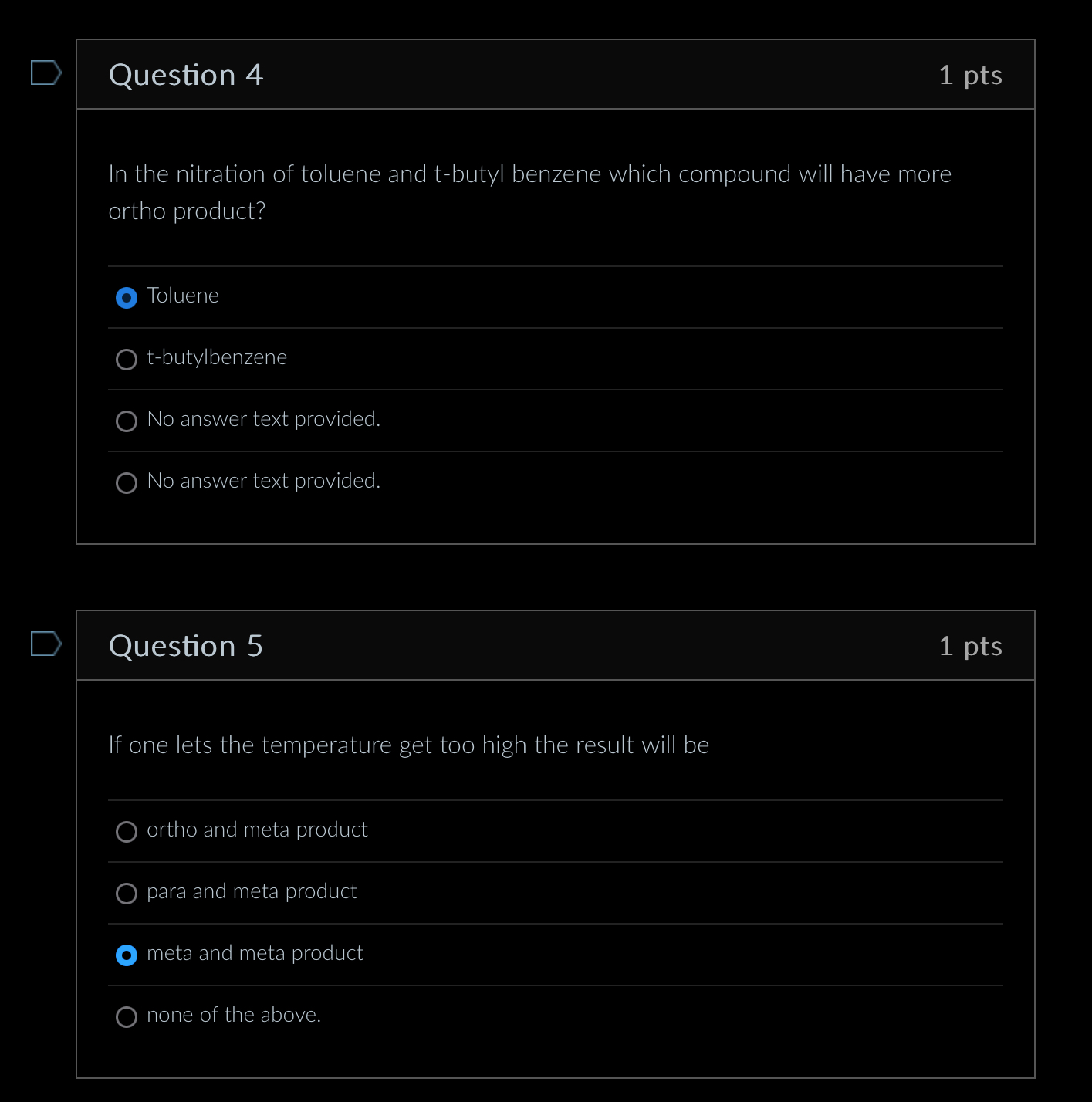The image size is (1092, 1102).
Task: Flag Question 5 for review
Action: point(46,644)
